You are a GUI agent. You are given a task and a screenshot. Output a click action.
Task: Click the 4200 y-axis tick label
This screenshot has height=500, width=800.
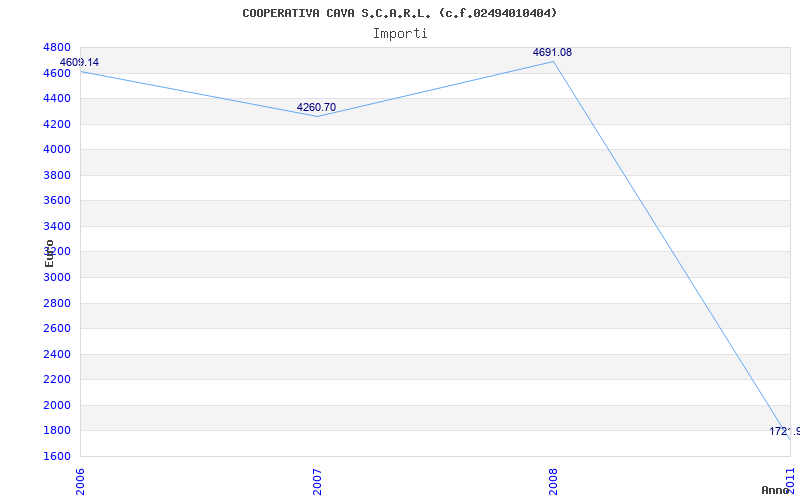coord(57,124)
